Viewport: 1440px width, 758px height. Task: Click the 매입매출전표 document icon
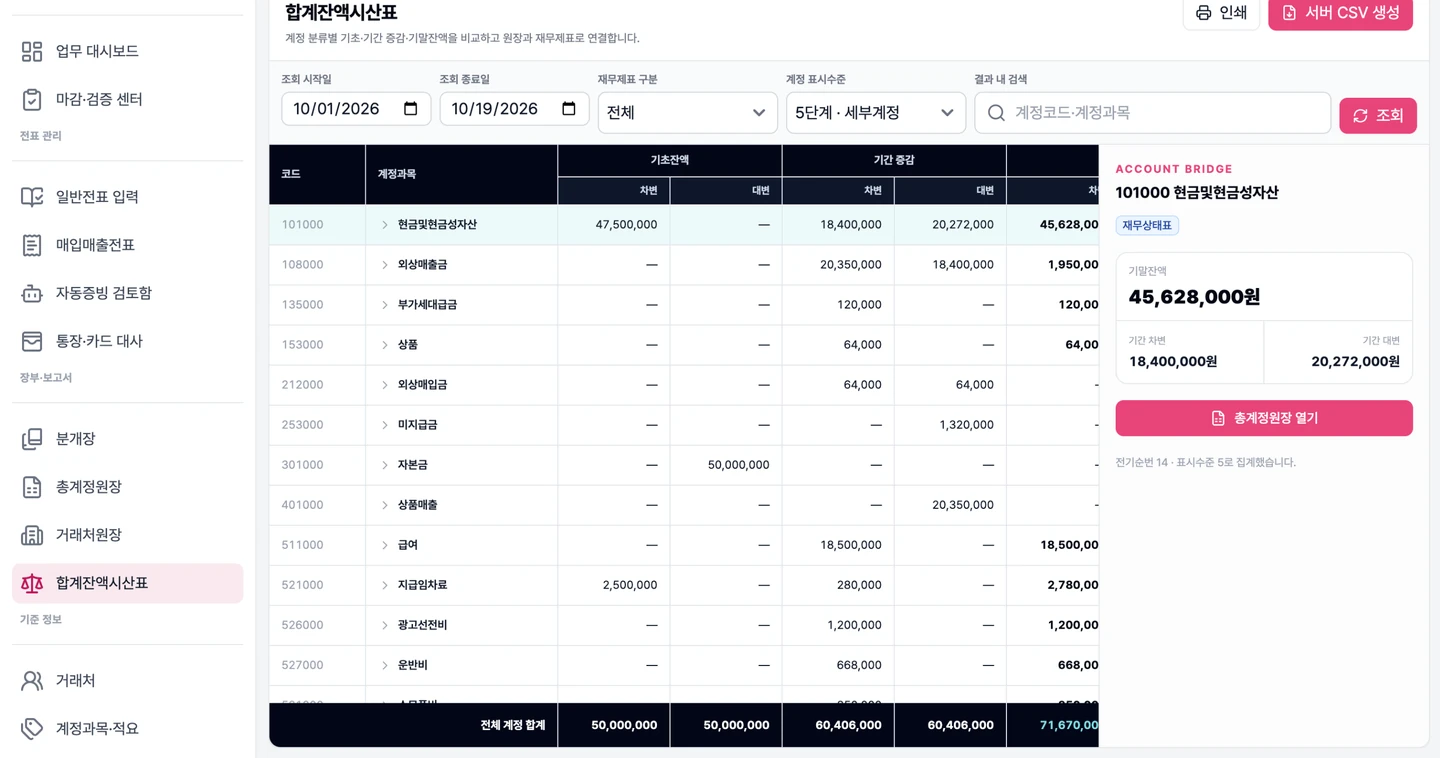pos(32,245)
